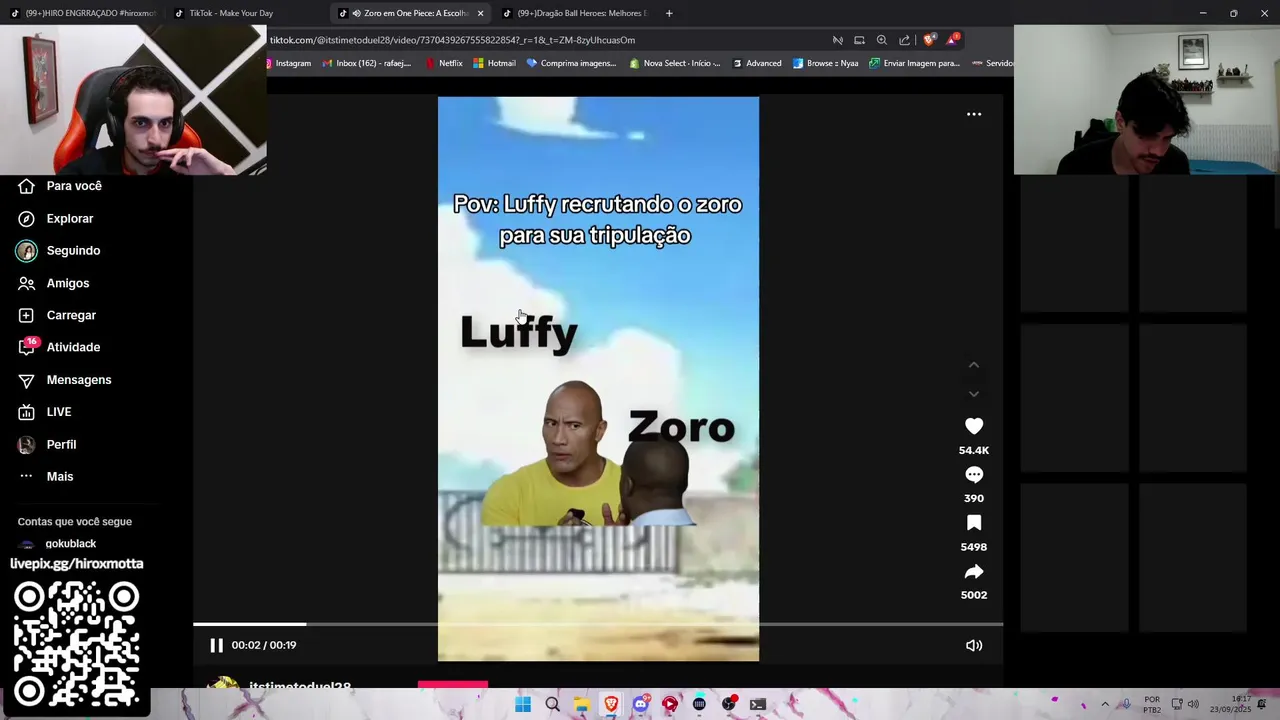Go to the Seguindo feed
This screenshot has width=1280, height=720.
(60, 251)
